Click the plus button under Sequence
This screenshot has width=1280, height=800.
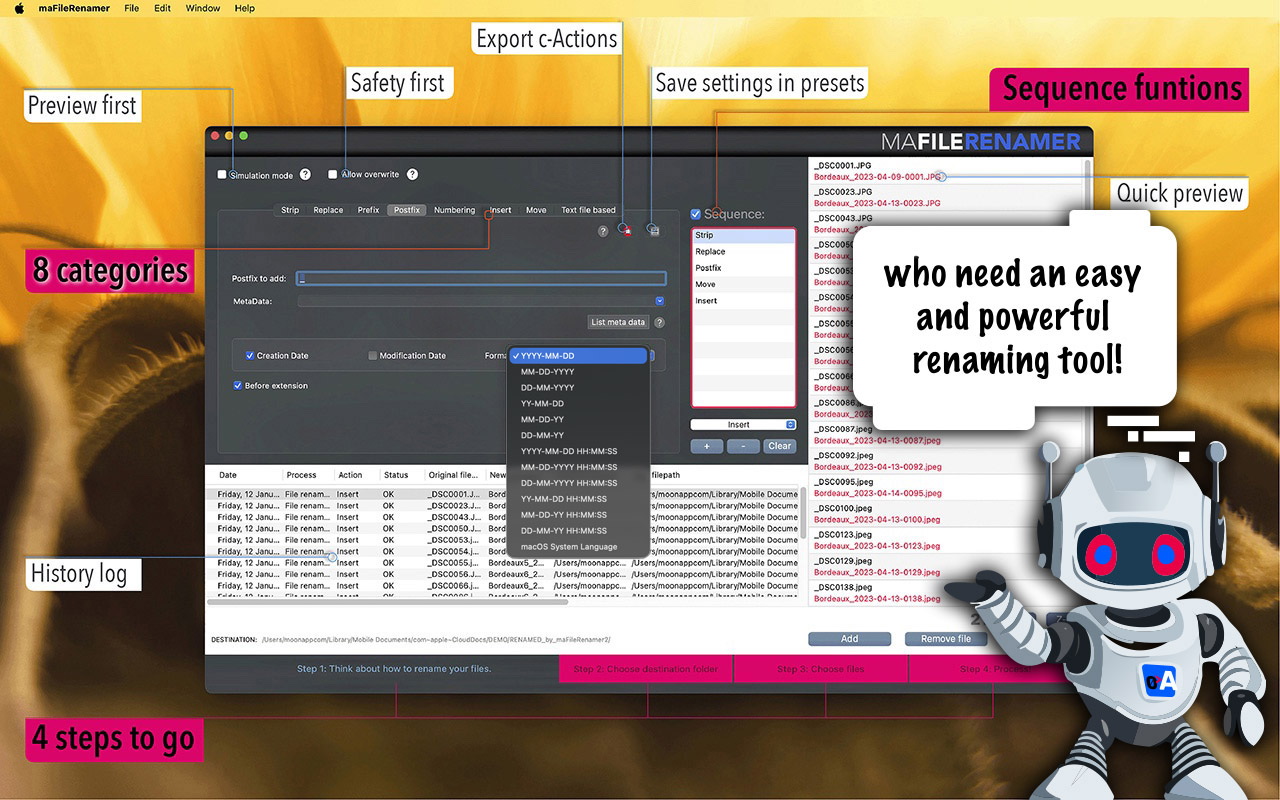tap(707, 446)
